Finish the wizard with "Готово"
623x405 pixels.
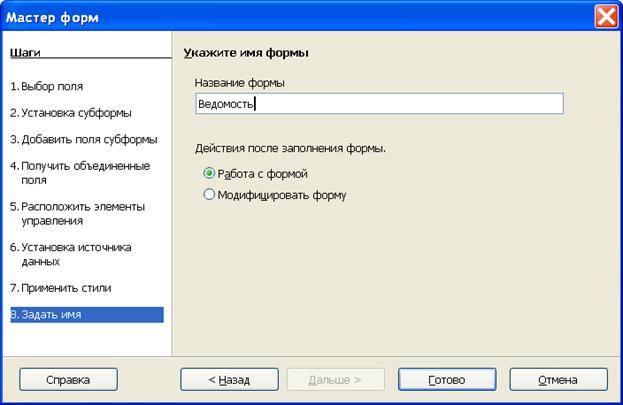pyautogui.click(x=447, y=380)
